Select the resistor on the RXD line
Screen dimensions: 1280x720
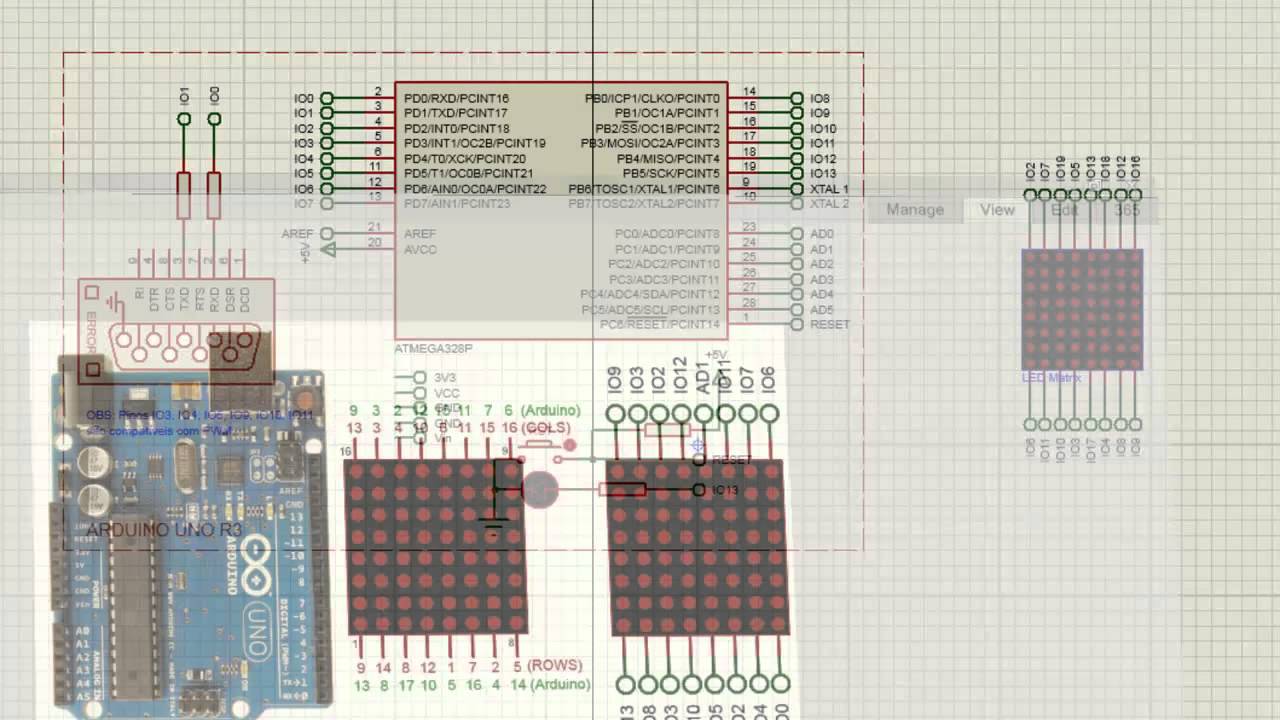point(214,195)
